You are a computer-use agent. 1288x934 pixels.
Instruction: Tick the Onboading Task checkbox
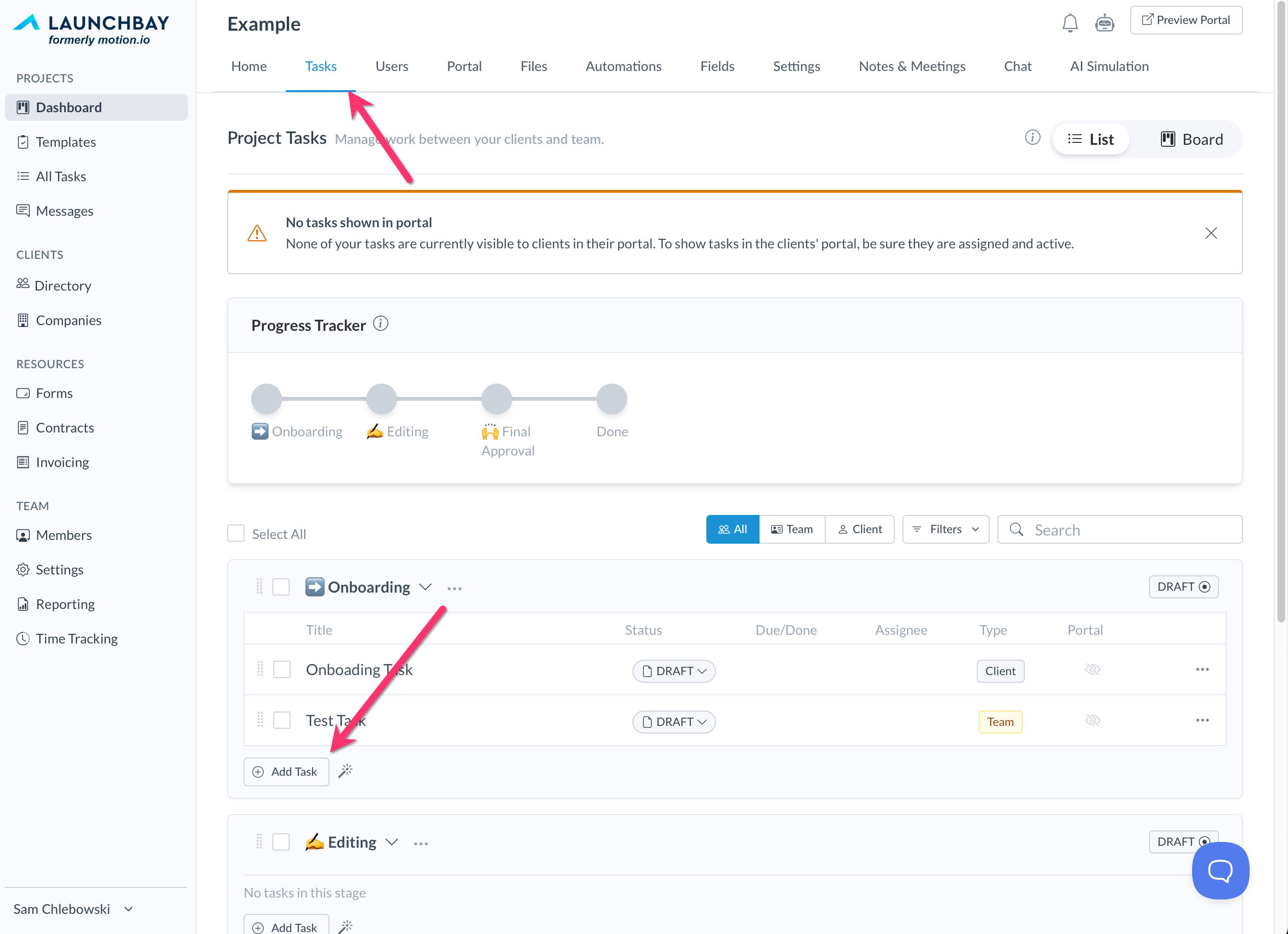pos(281,669)
